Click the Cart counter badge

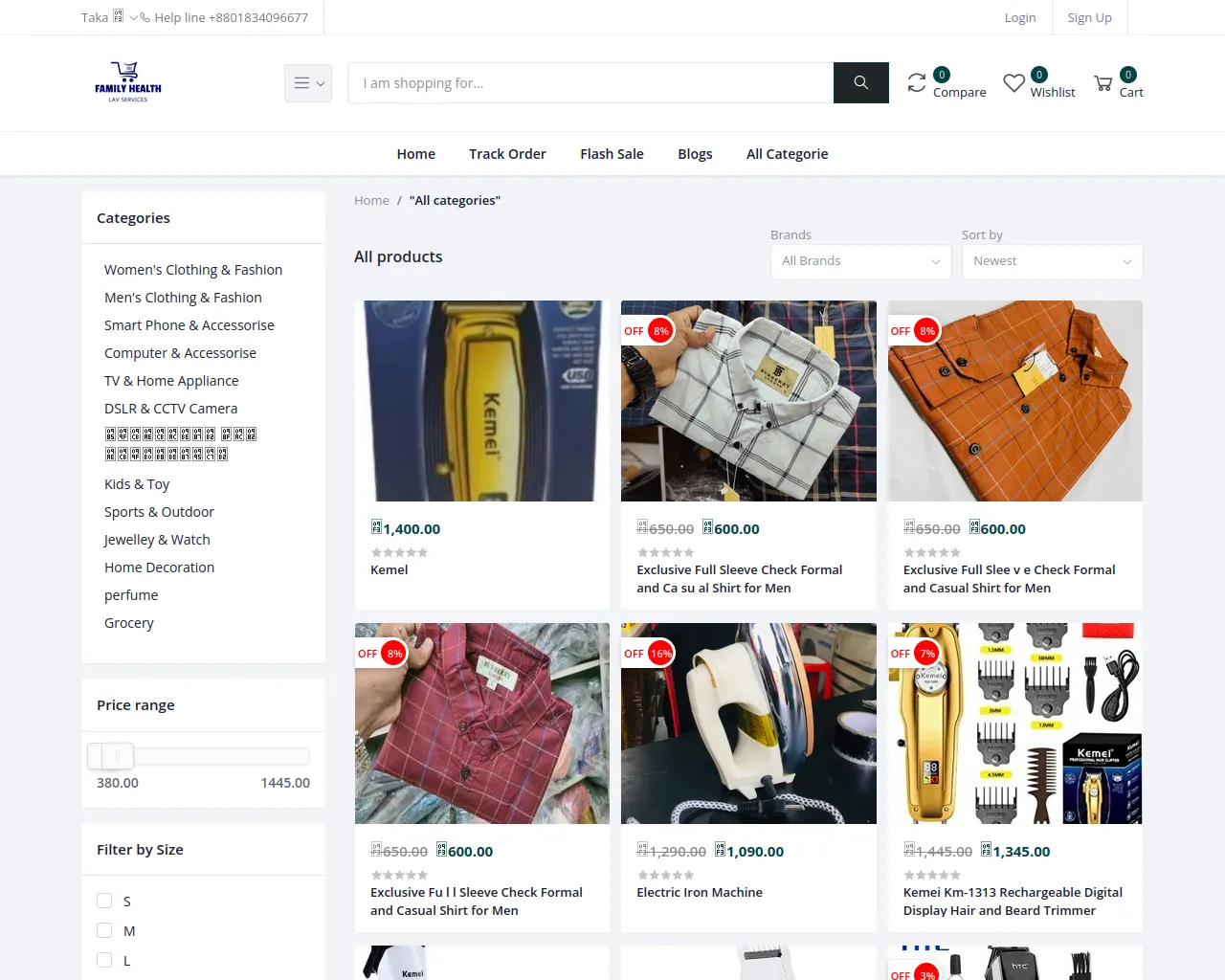(1128, 75)
